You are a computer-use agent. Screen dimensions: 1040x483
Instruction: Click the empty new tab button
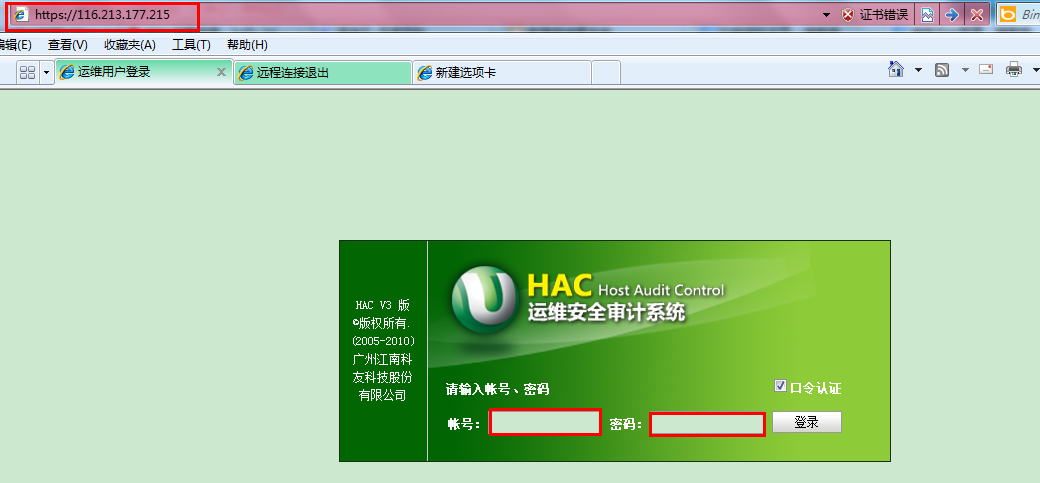coord(606,72)
